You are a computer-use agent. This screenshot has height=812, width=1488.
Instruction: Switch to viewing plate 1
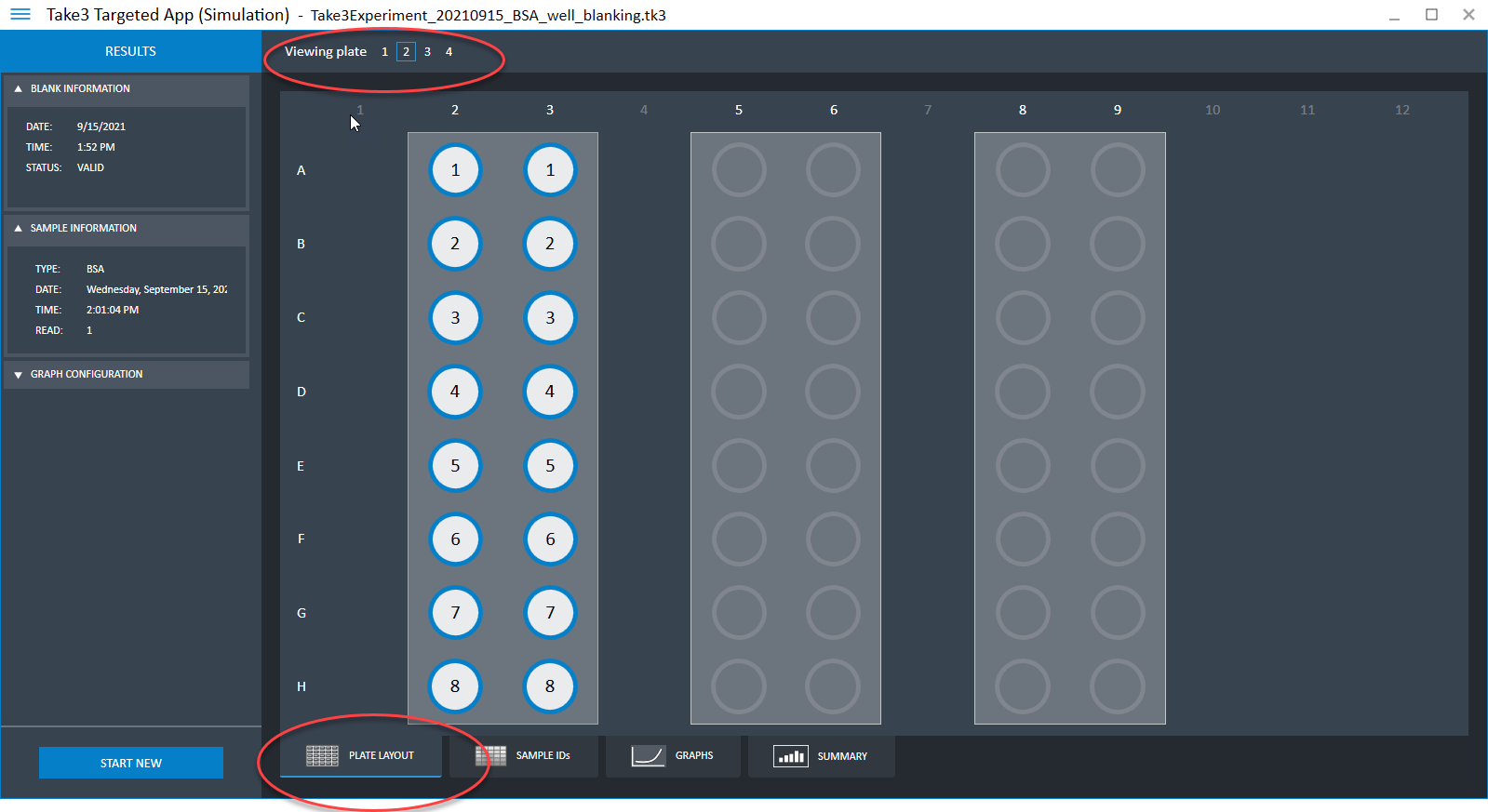(x=384, y=52)
